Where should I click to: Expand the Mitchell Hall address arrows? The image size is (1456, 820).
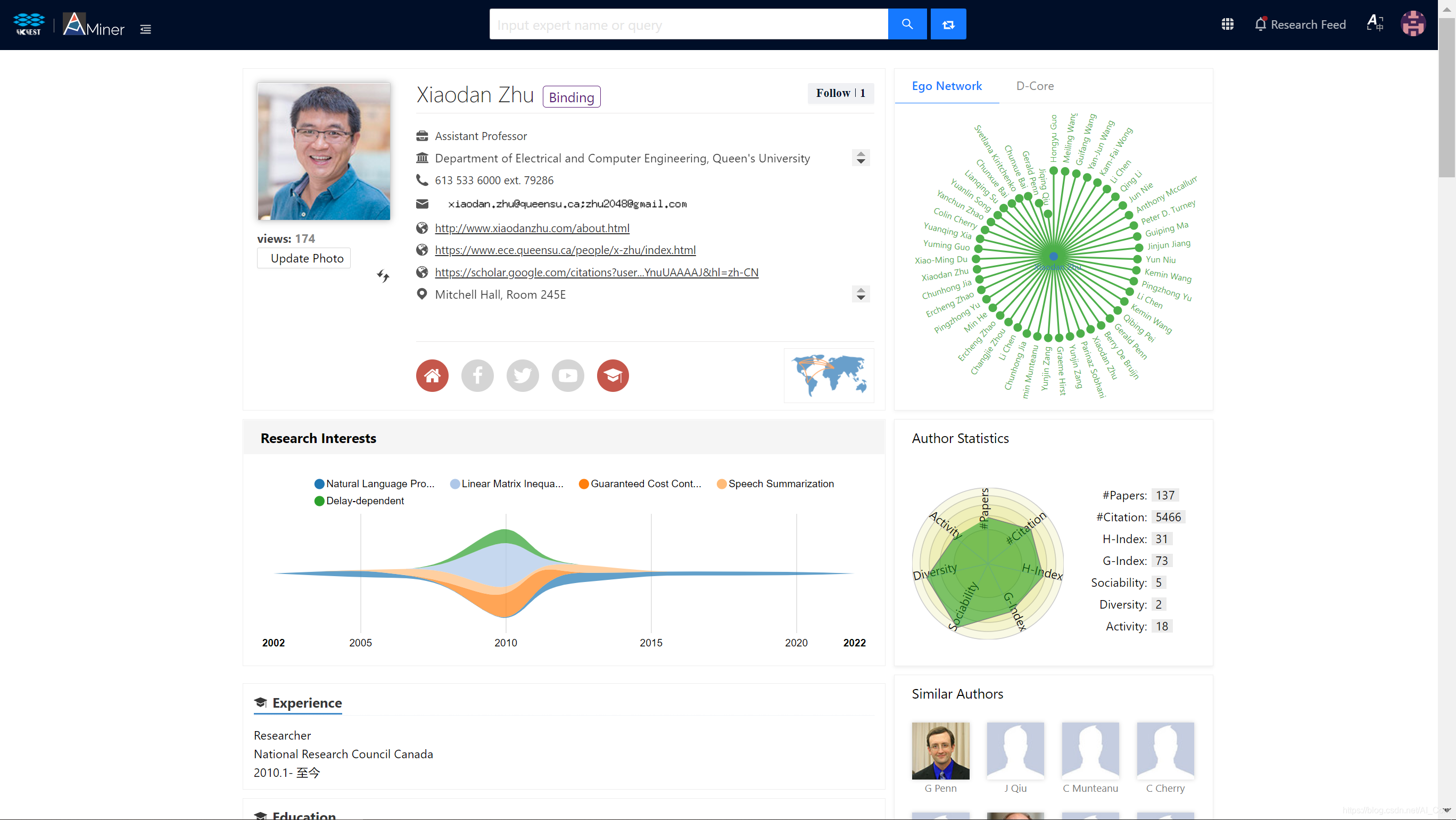[861, 294]
